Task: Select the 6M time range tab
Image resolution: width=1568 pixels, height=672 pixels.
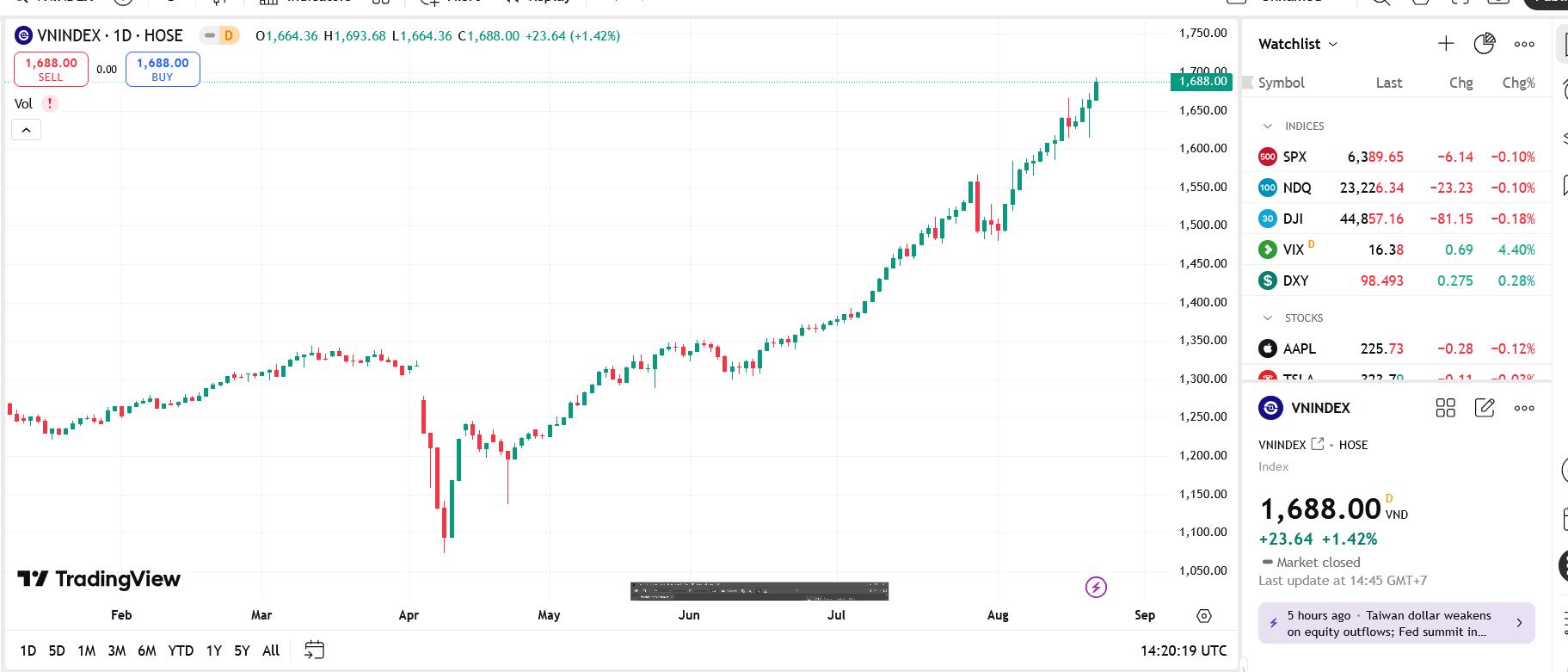Action: 147,650
